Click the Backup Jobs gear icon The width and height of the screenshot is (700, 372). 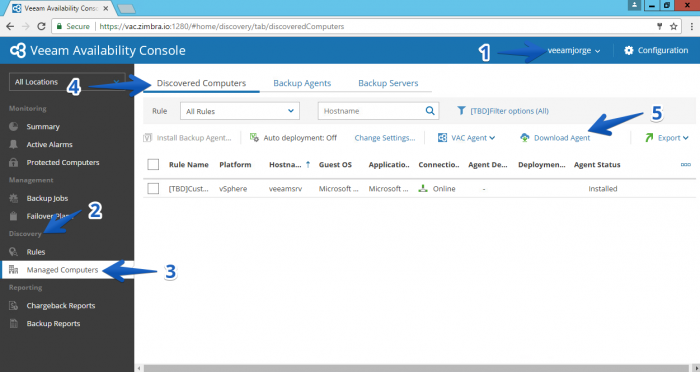[14, 198]
